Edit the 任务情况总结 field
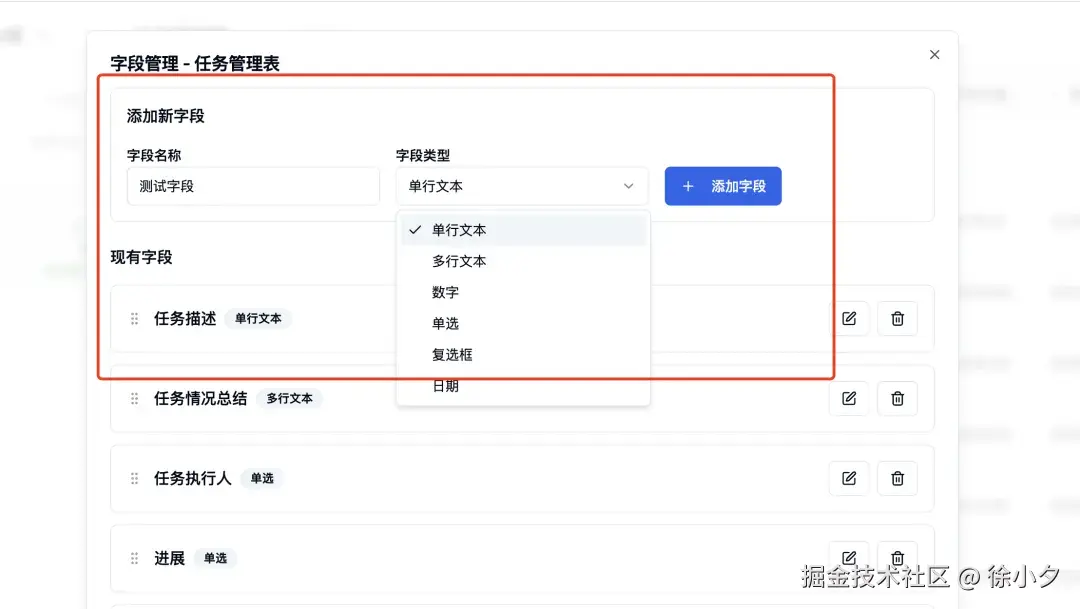 pos(848,398)
